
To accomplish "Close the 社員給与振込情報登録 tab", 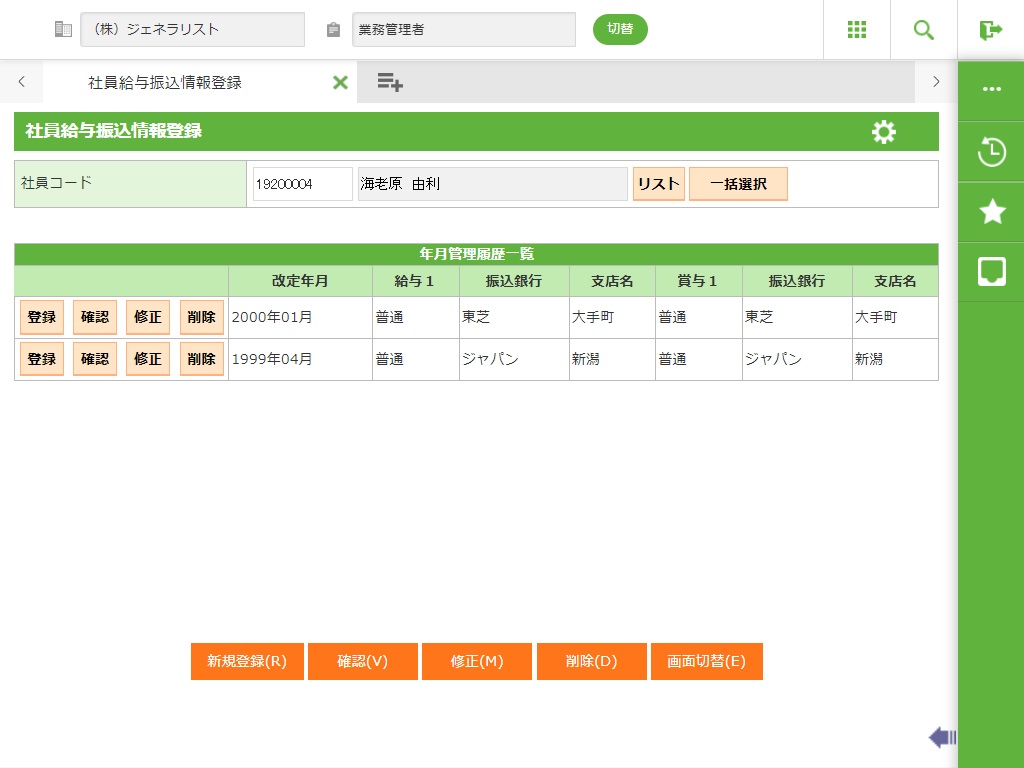I will [340, 83].
